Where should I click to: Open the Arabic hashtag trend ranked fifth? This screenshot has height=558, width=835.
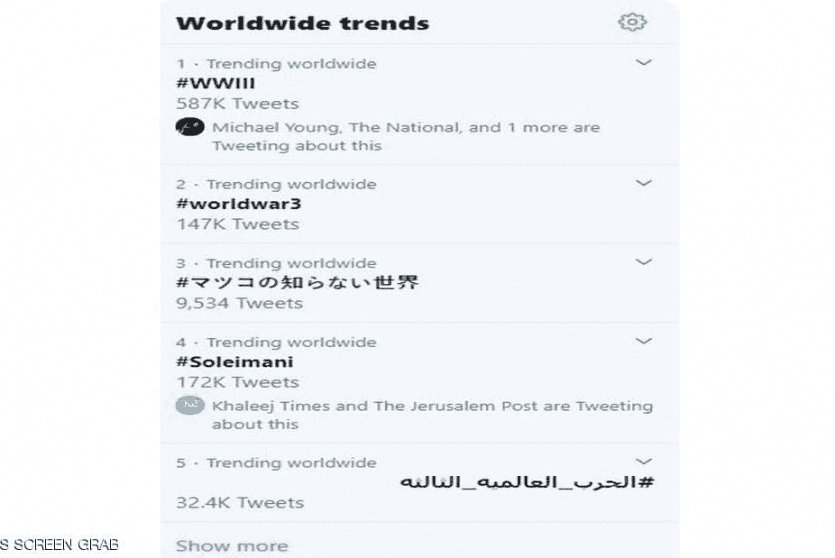pos(526,483)
